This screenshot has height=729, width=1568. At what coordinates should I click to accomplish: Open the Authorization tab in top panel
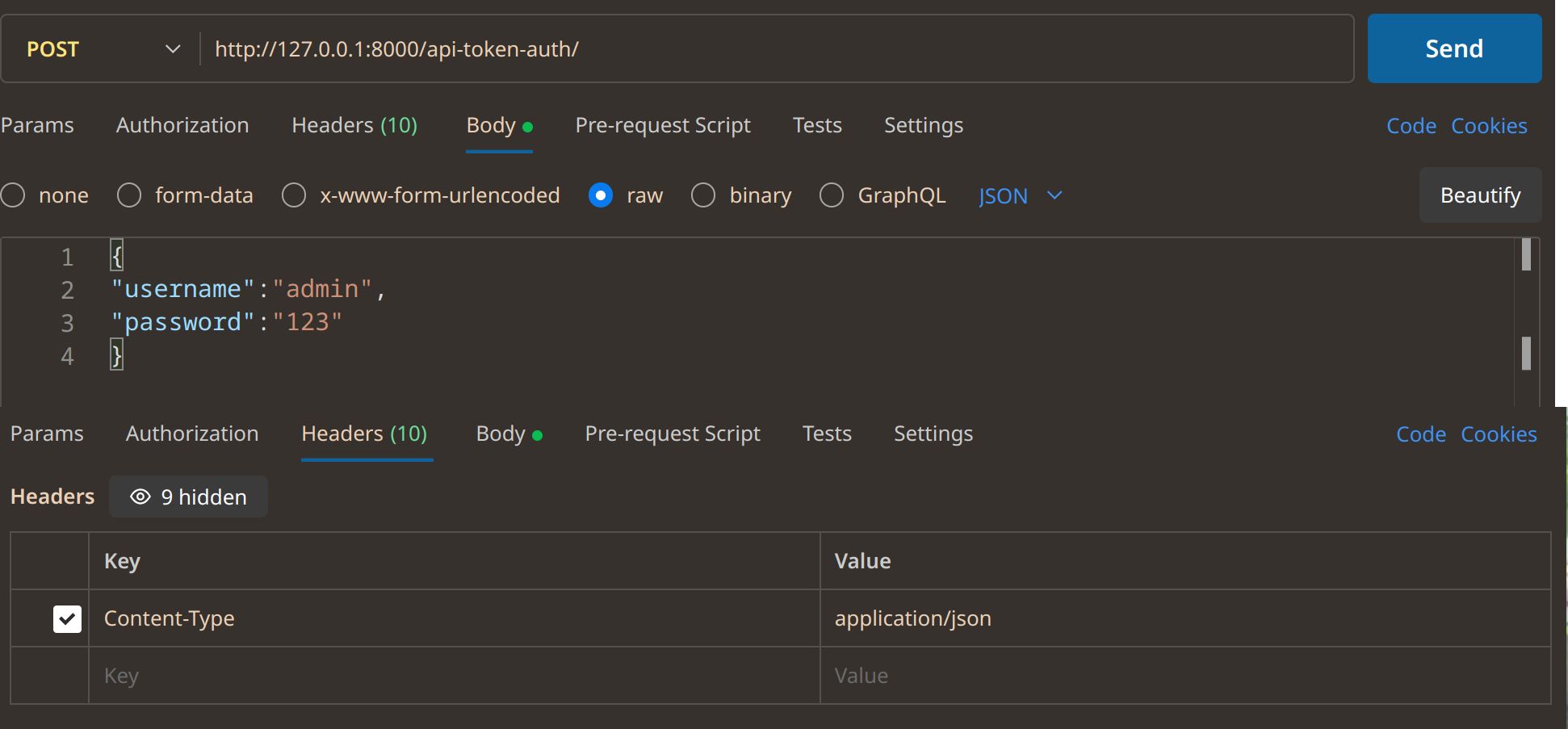[182, 125]
